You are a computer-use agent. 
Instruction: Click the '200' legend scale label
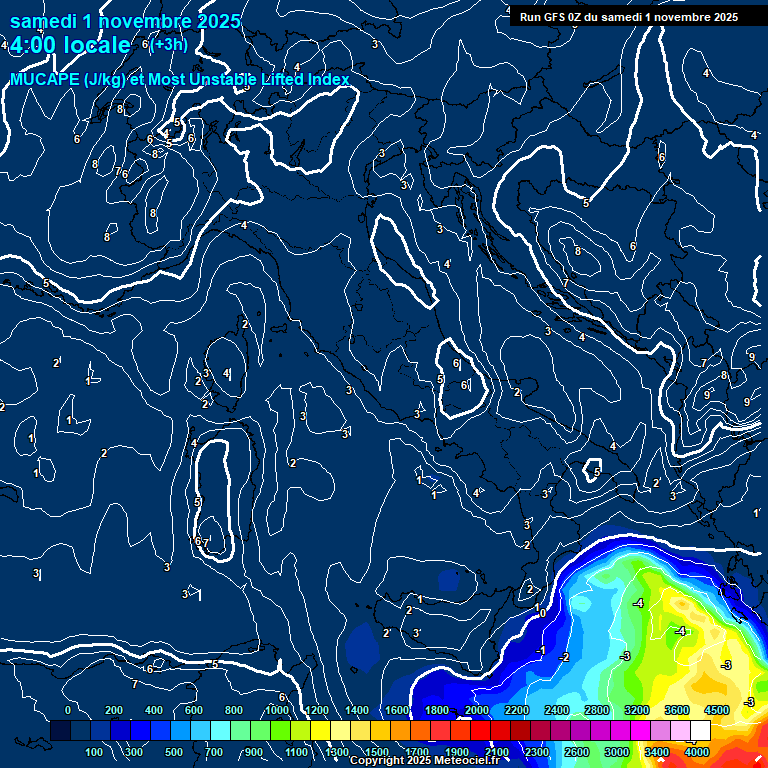(114, 710)
